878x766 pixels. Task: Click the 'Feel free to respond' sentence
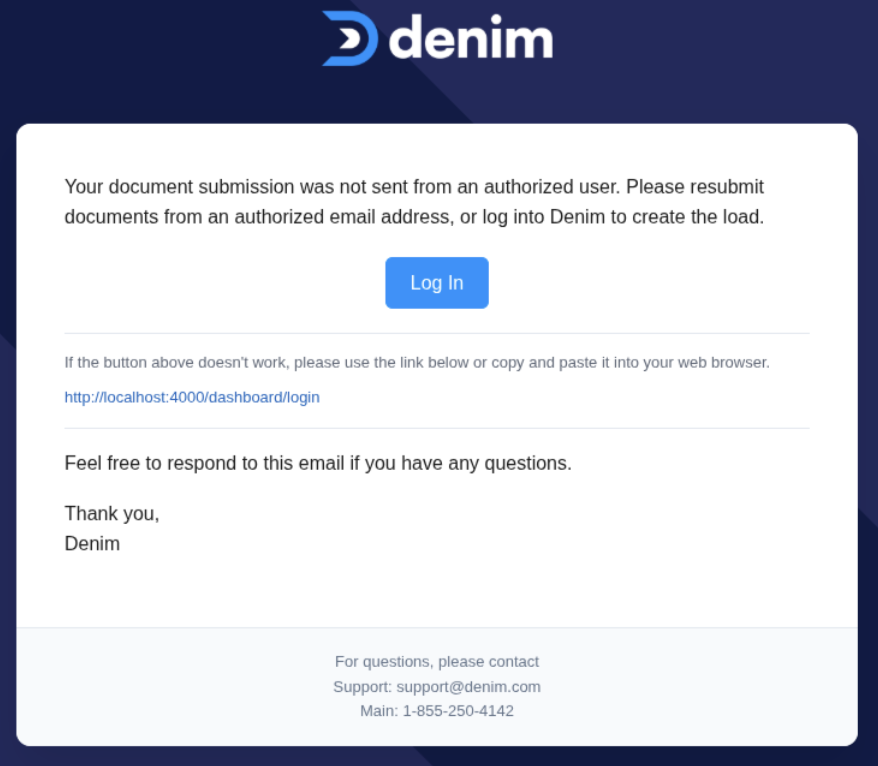[x=318, y=463]
